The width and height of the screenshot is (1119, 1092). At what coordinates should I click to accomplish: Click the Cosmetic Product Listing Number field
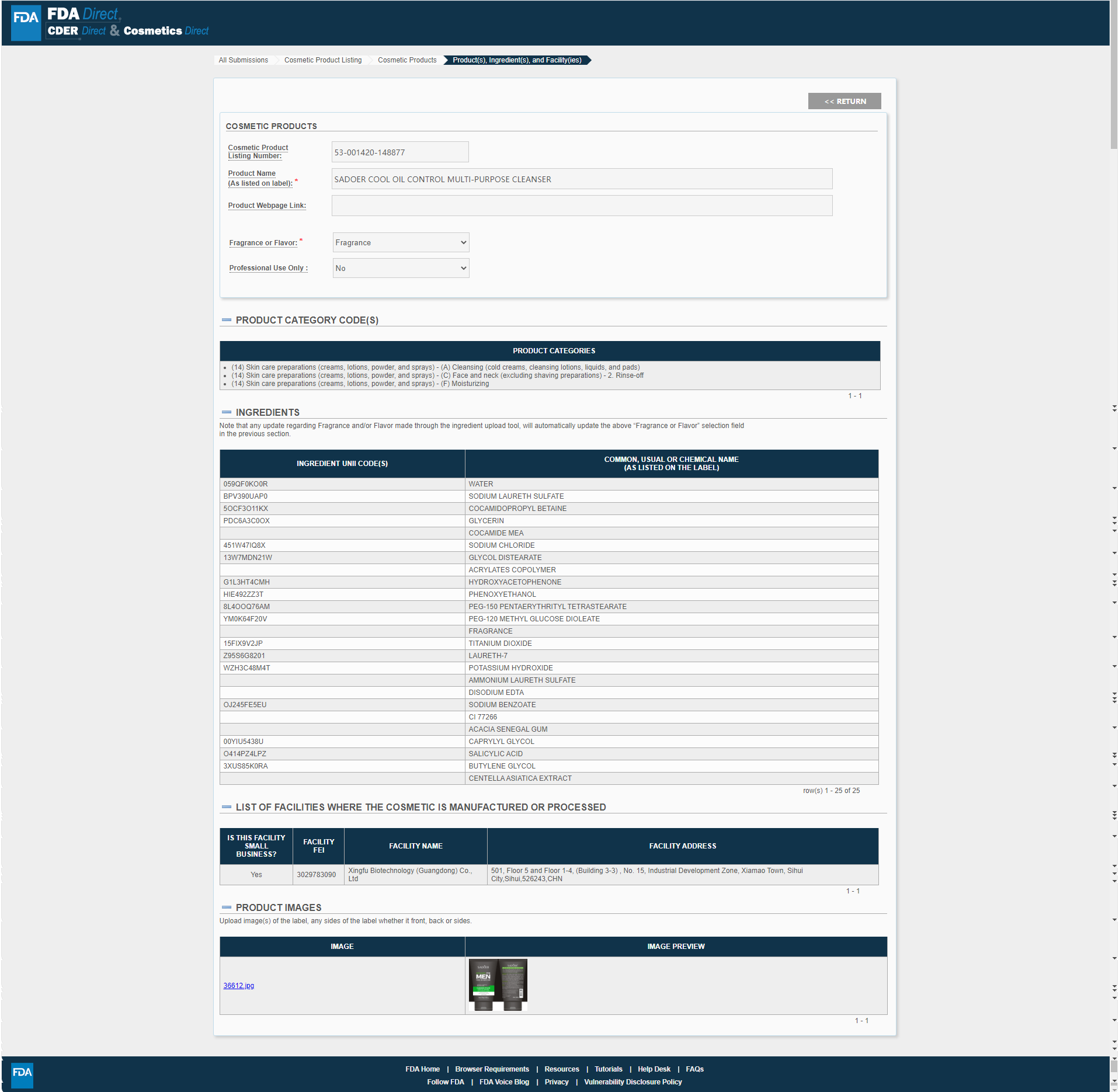[399, 152]
